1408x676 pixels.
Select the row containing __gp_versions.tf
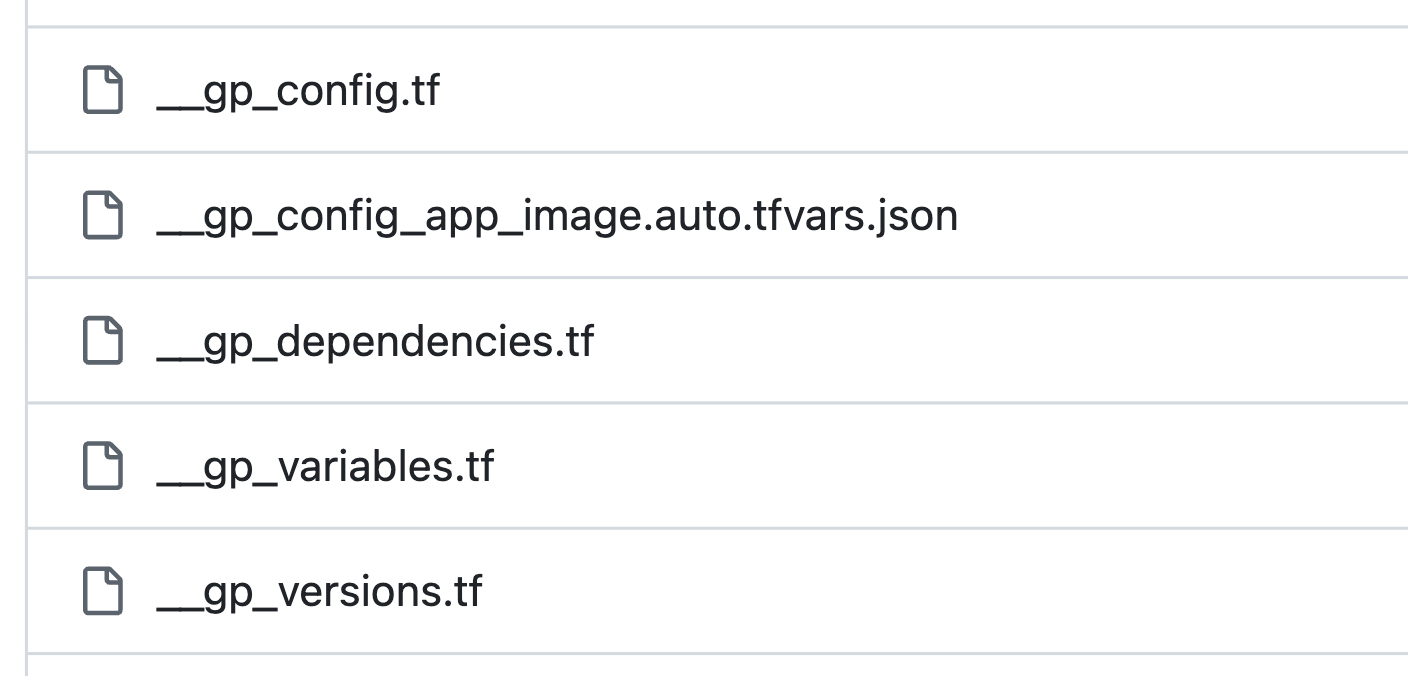700,591
